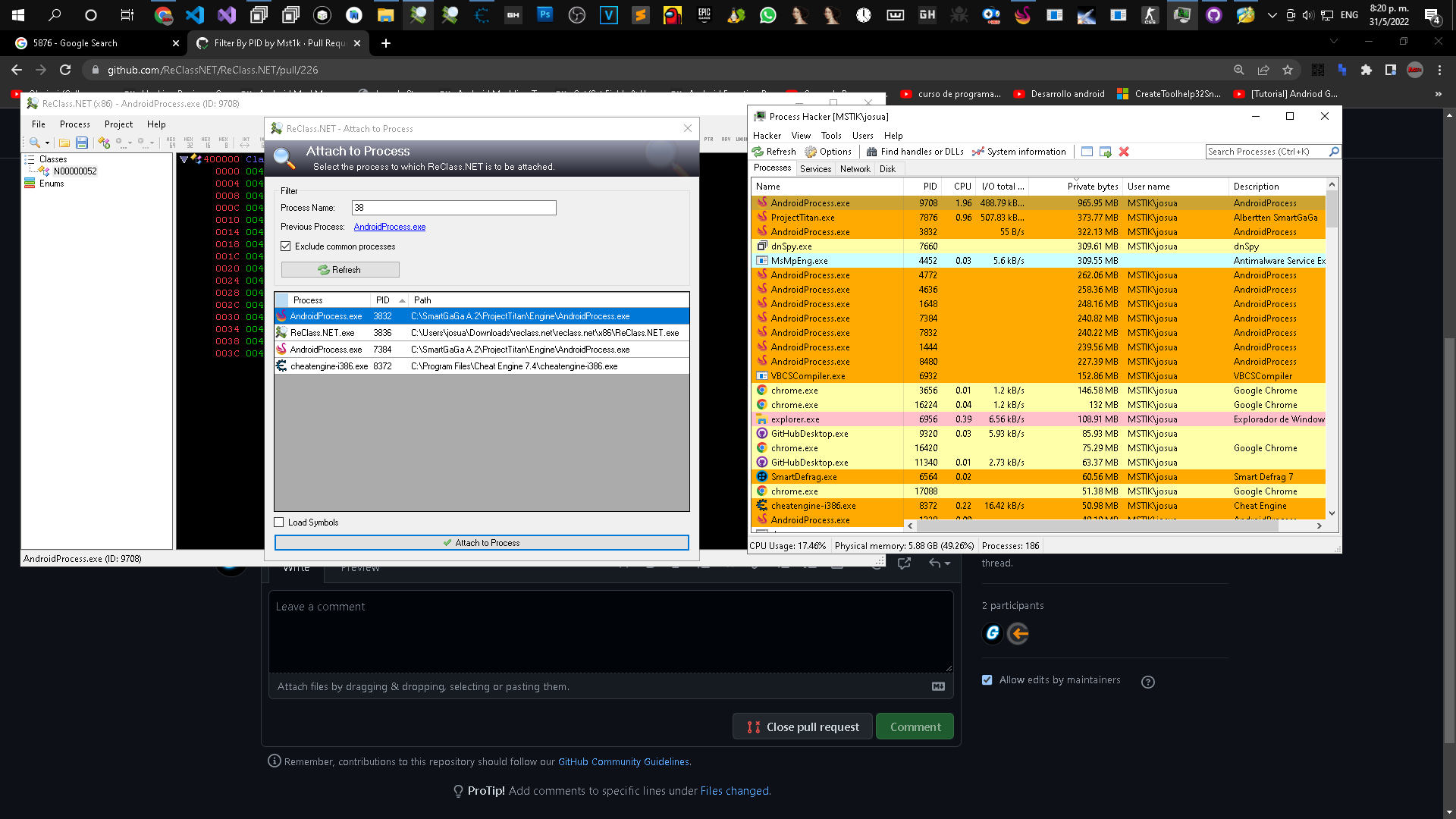Click the save project floppy icon in ReClass

tap(82, 143)
